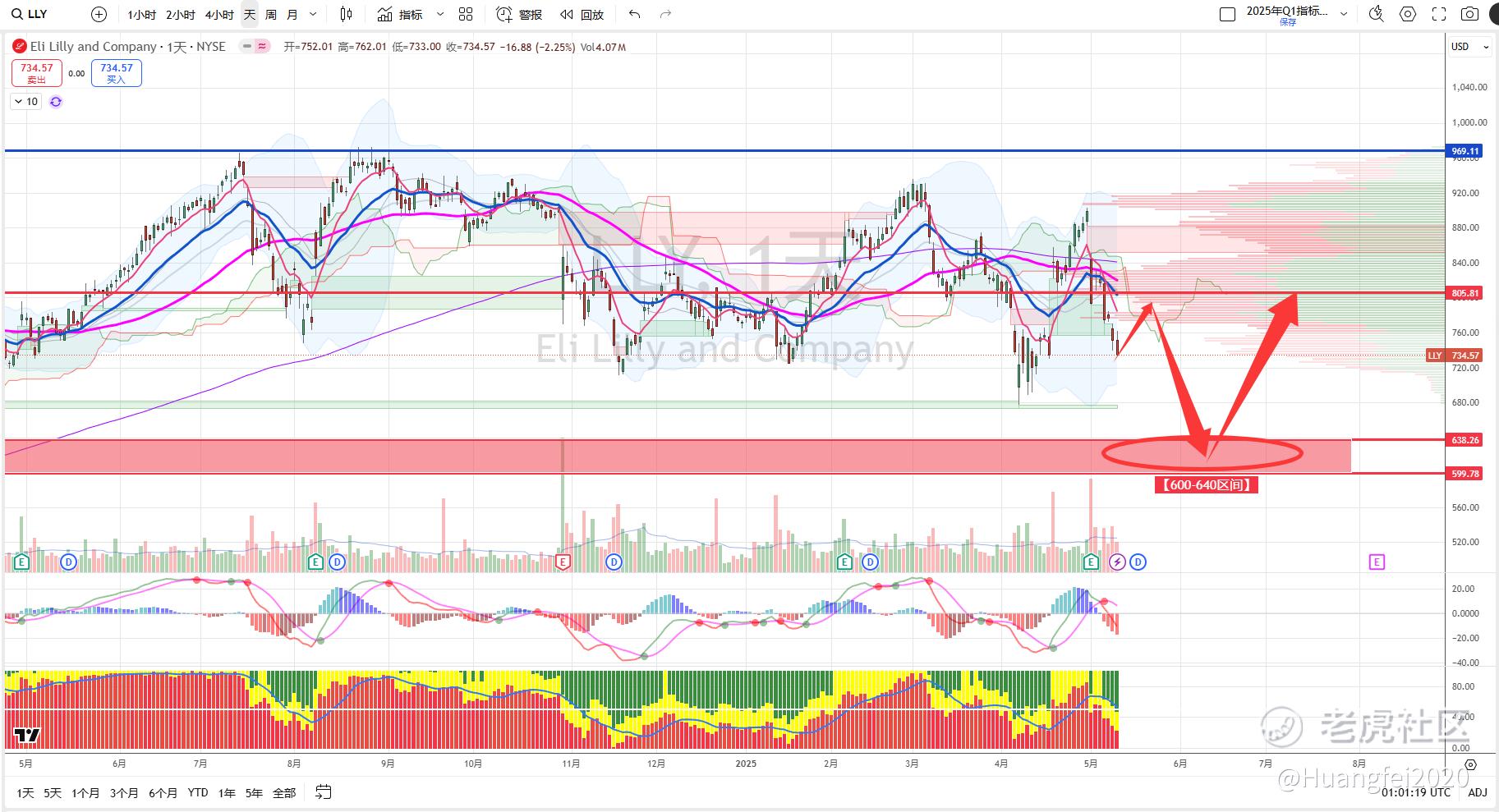Set time range to YTD
Viewport: 1499px width, 812px height.
coord(197,792)
